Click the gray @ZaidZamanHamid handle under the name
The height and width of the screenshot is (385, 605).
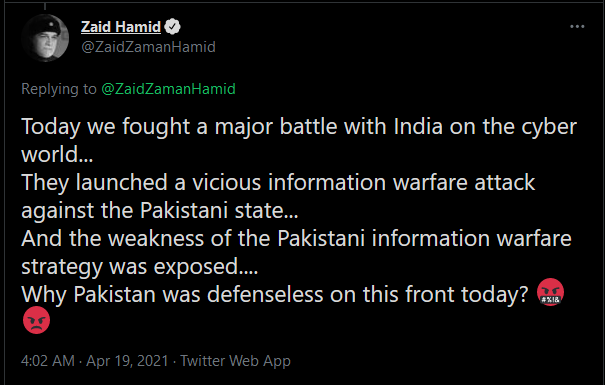[148, 47]
